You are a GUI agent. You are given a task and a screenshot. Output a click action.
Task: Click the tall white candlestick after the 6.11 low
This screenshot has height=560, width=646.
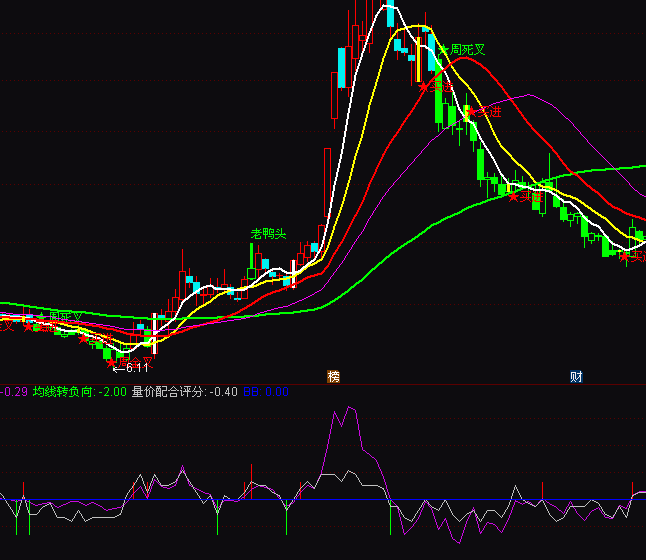154,331
